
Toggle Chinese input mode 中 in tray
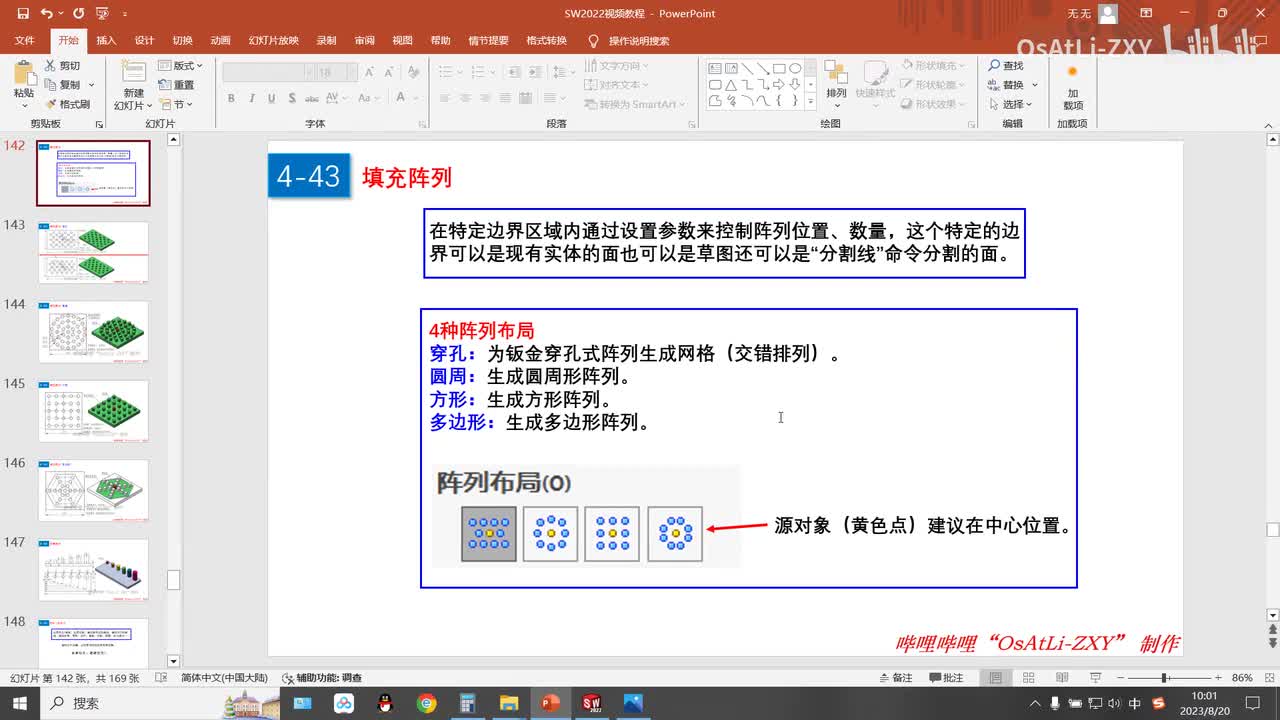click(x=1135, y=703)
